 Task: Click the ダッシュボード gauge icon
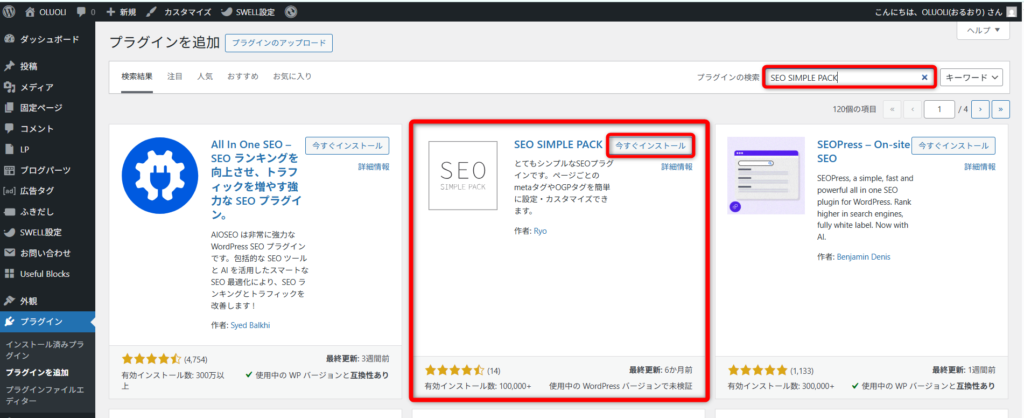click(9, 39)
